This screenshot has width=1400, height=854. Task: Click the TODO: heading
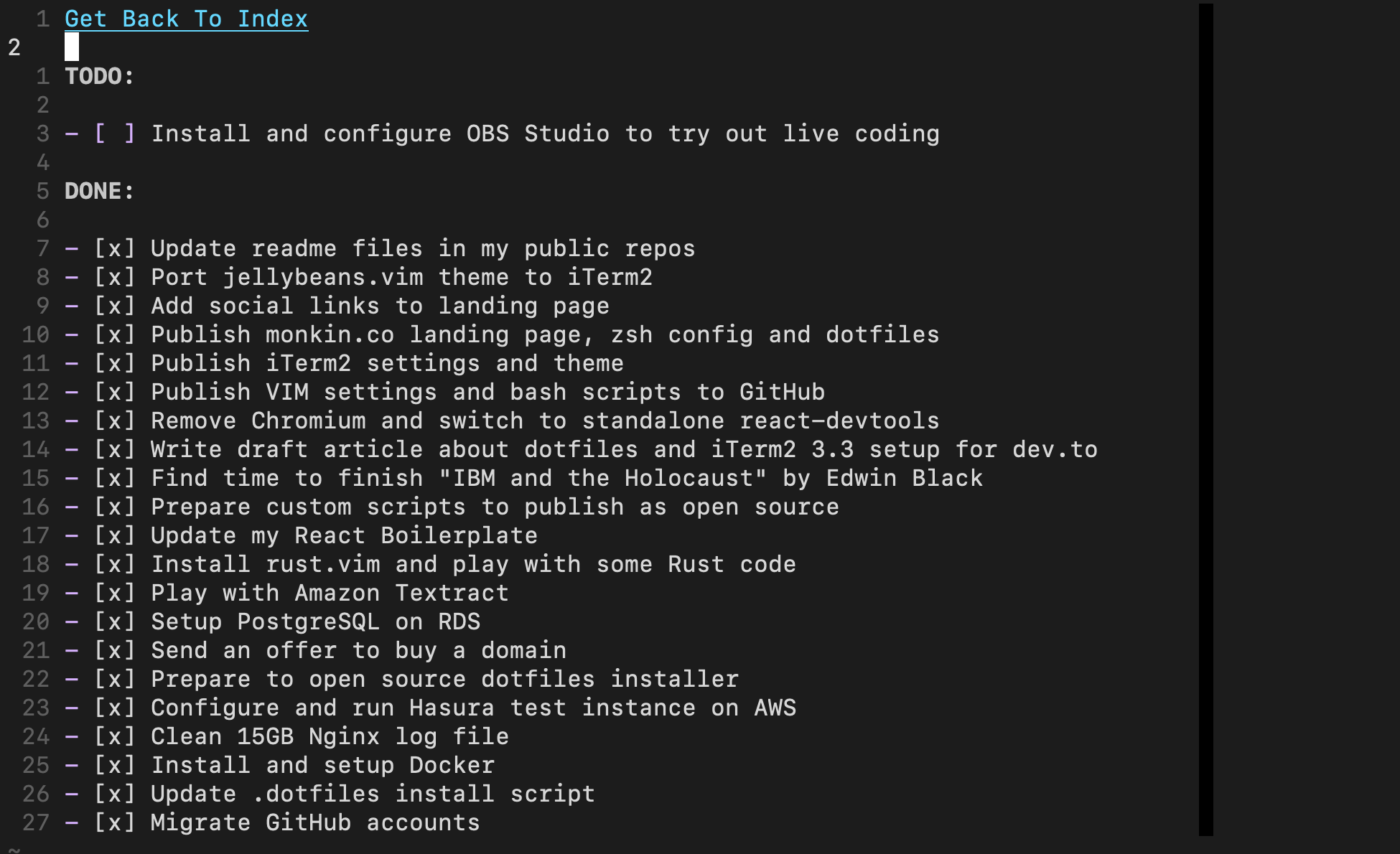click(x=100, y=76)
